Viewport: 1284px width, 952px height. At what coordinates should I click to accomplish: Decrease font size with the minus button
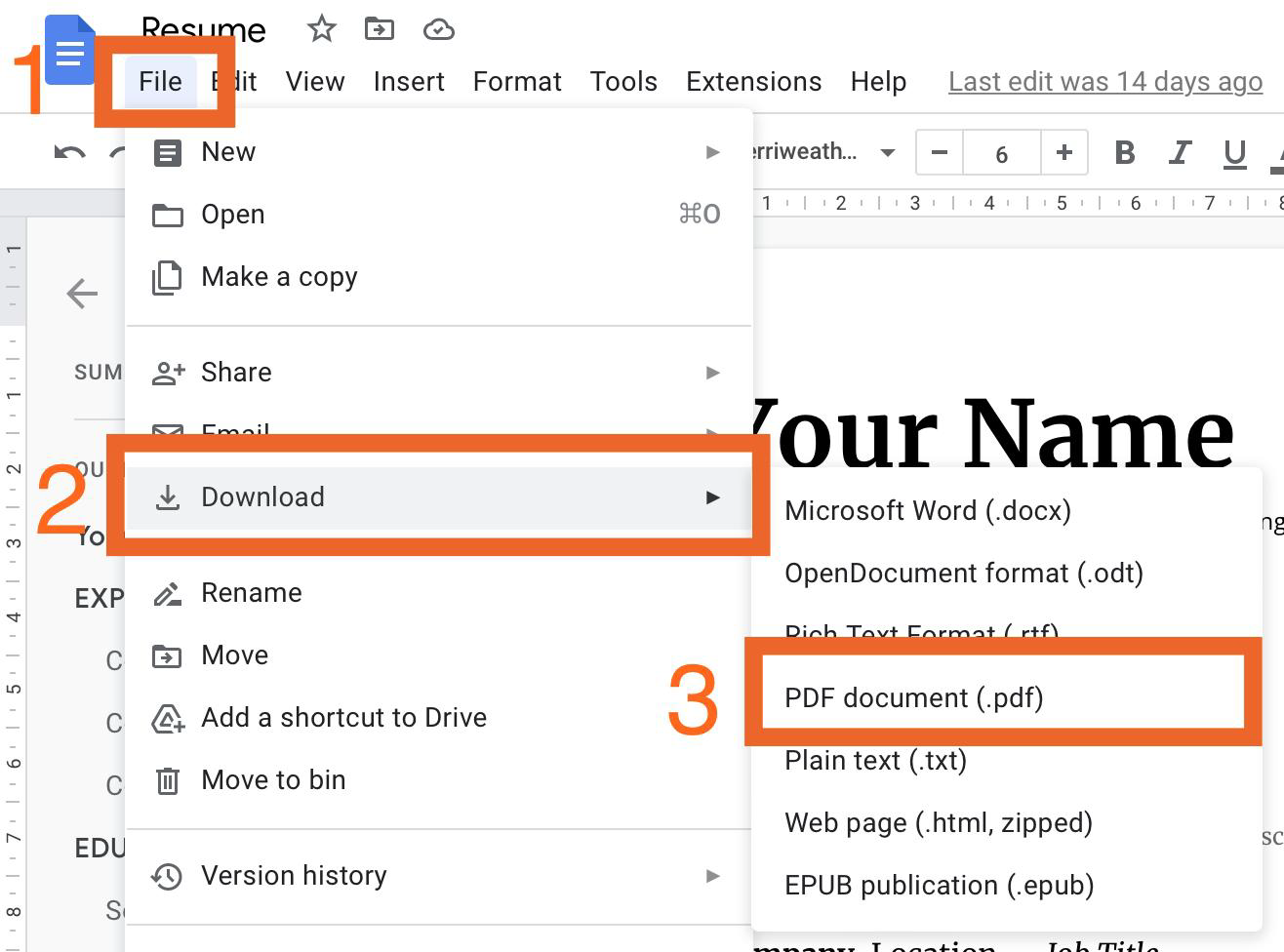tap(940, 152)
